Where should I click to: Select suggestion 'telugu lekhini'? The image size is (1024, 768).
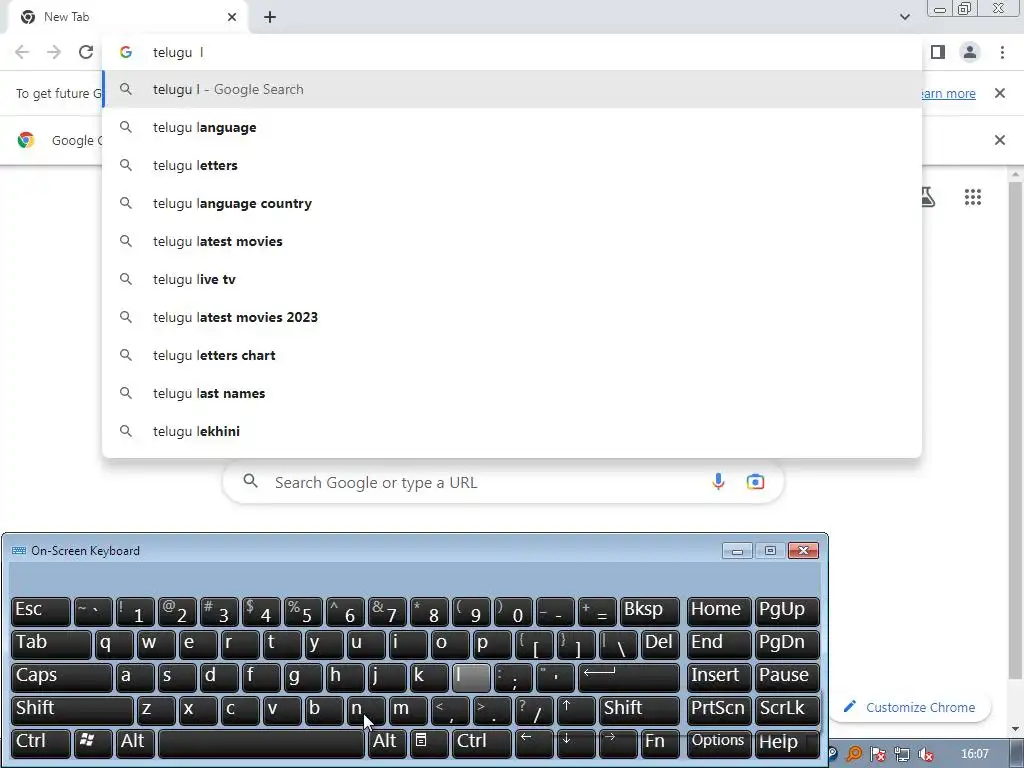pyautogui.click(x=512, y=430)
